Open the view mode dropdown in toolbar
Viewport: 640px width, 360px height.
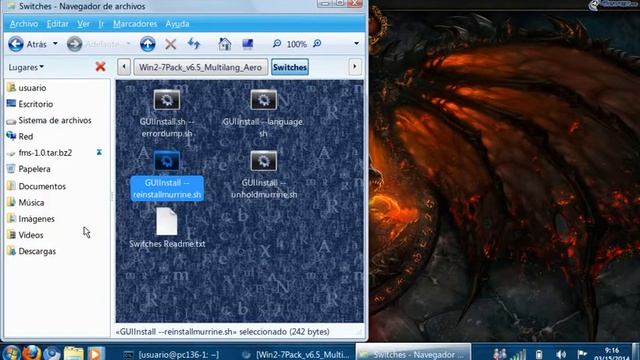356,44
